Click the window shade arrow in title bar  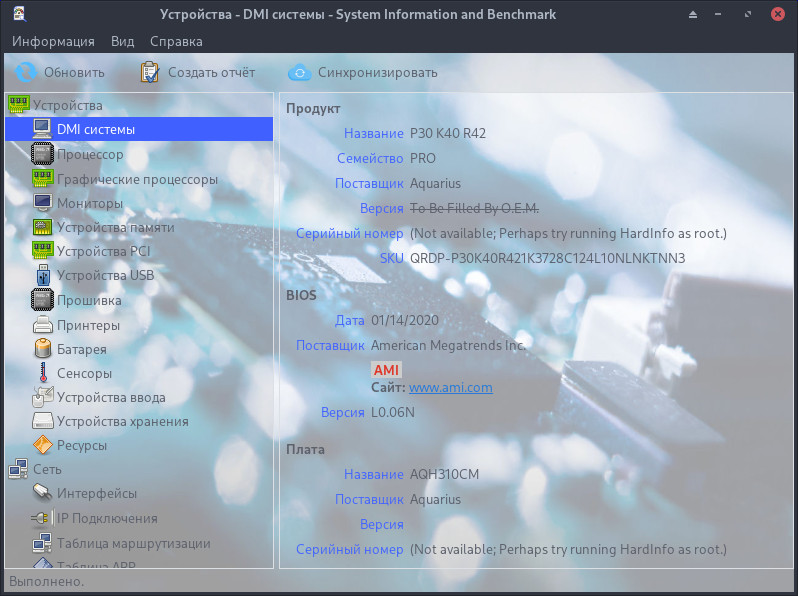coord(693,14)
